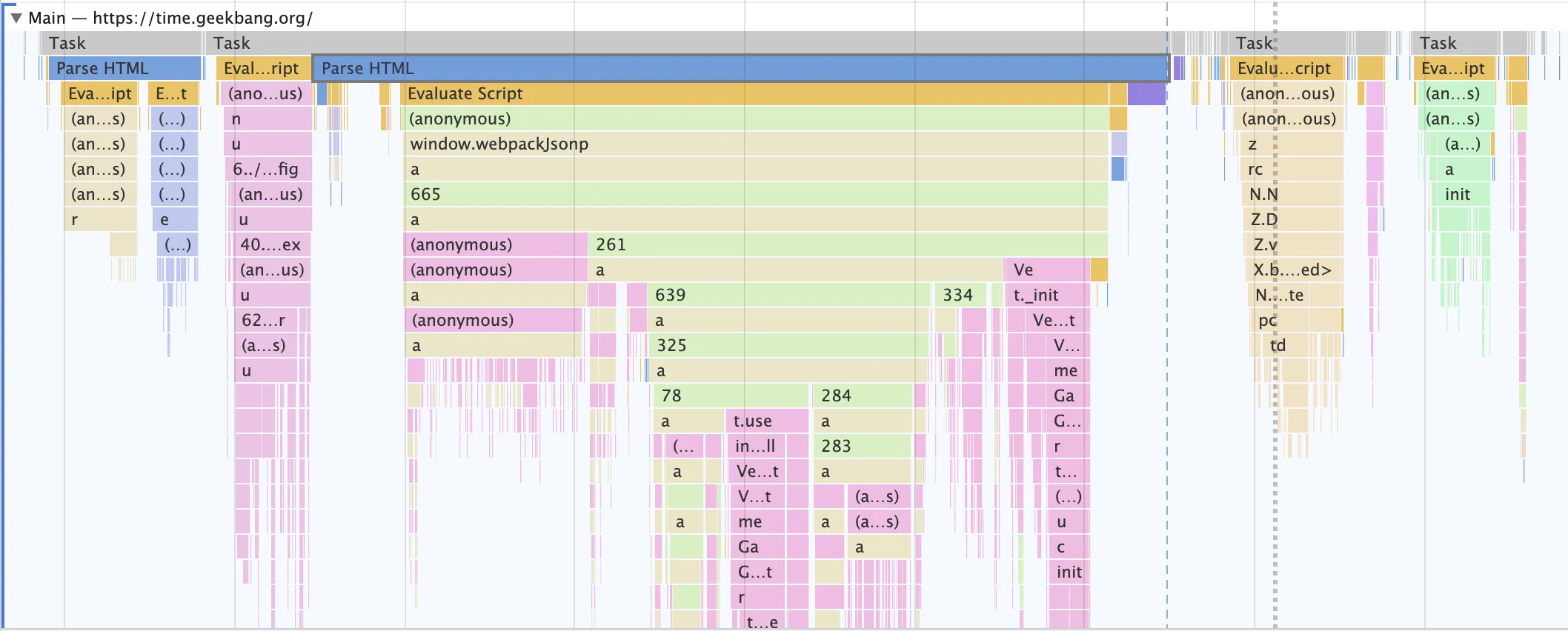Select the 639 flame chart entry
Image resolution: width=1568 pixels, height=631 pixels.
coord(788,295)
